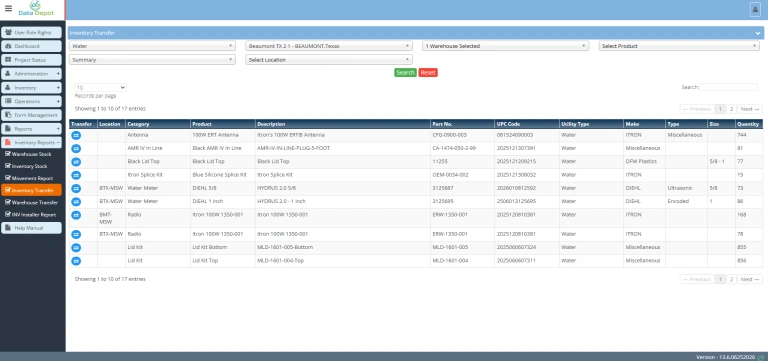This screenshot has width=768, height=361.
Task: Open Warehouse Transfer report
Action: 31,203
